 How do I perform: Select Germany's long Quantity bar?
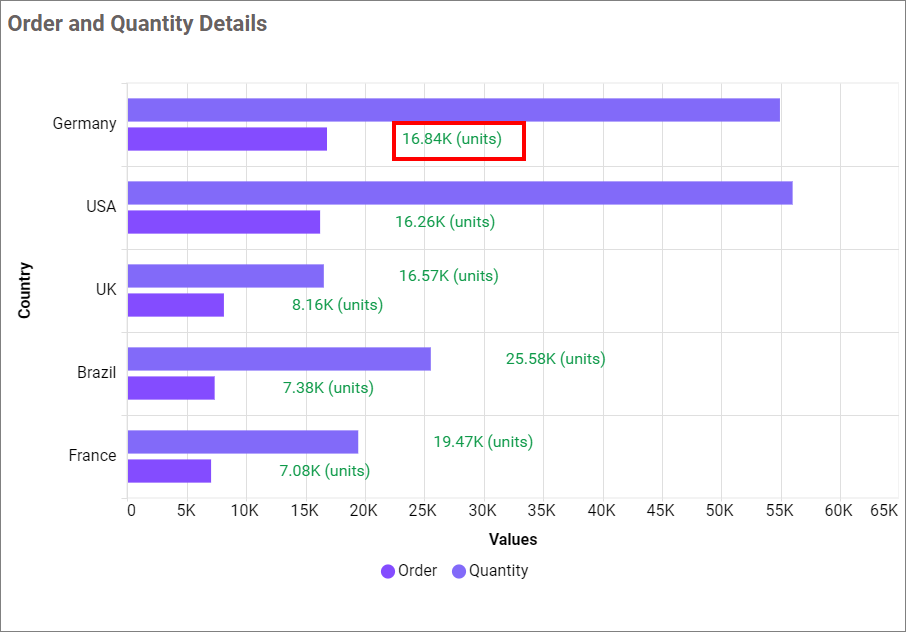(453, 110)
